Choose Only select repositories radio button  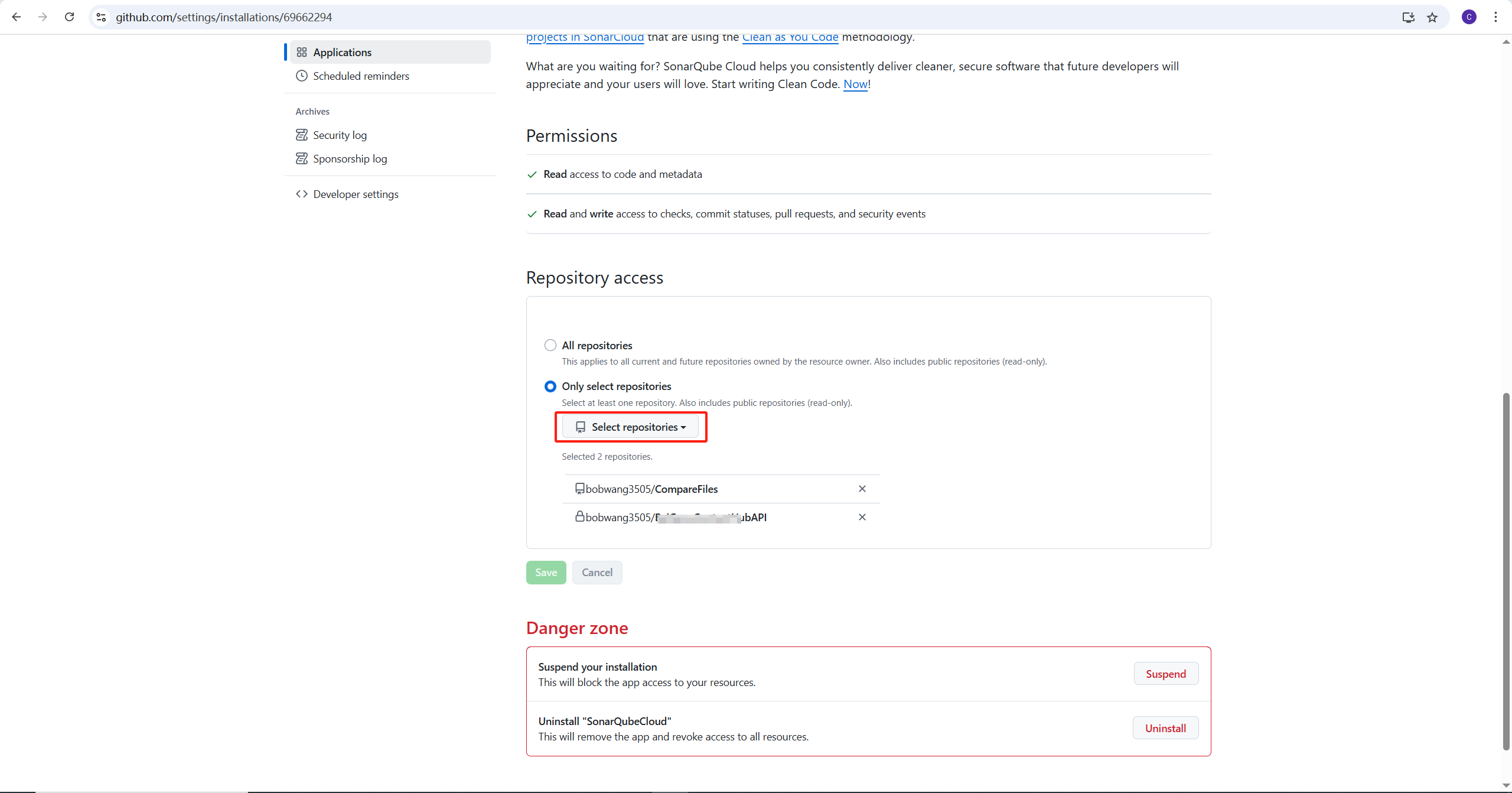tap(550, 386)
